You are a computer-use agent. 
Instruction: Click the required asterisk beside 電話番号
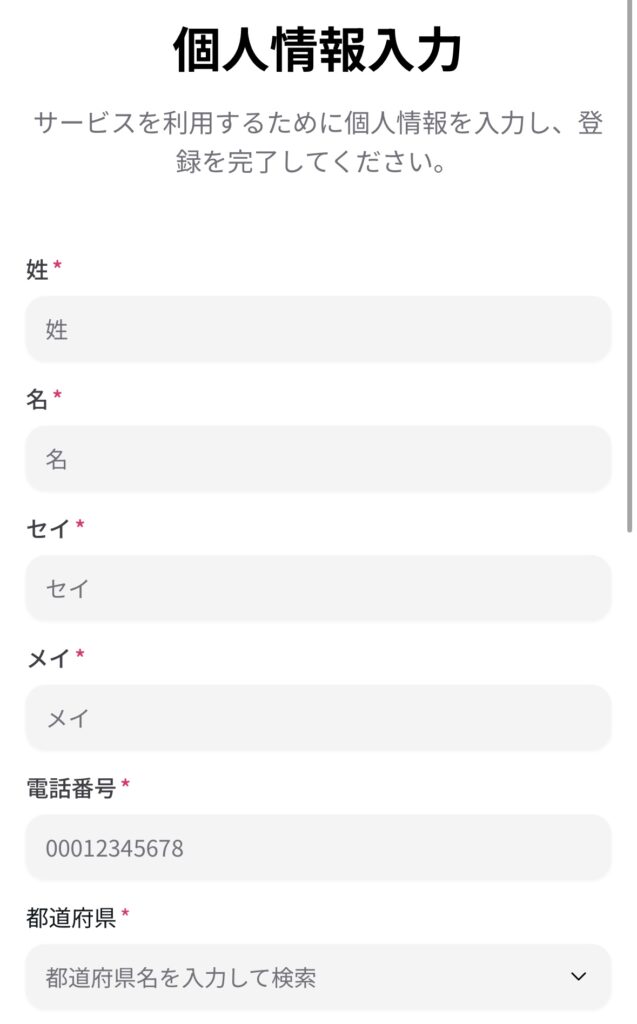click(x=126, y=786)
